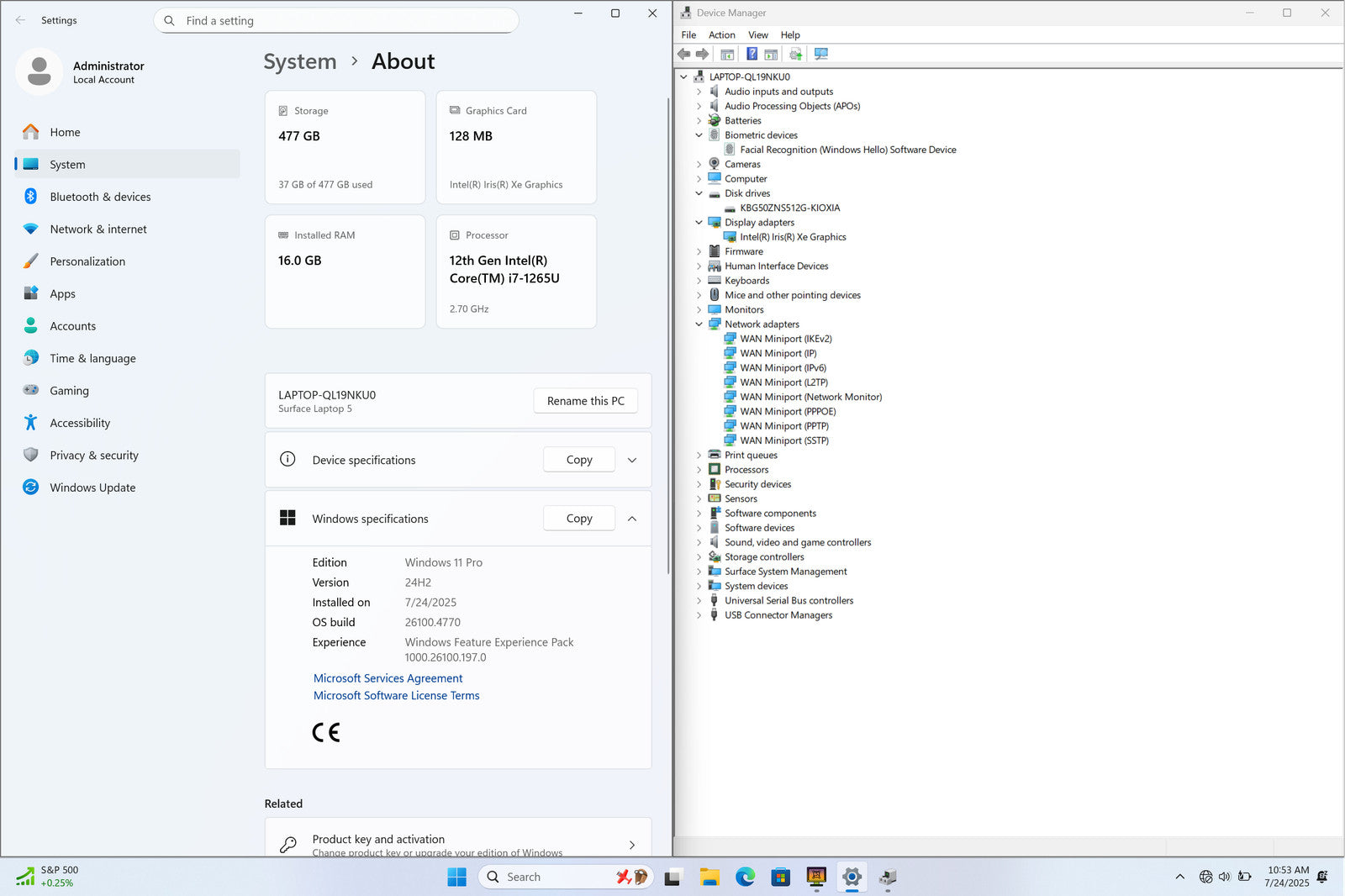Click the Settings page vertical scrollbar
The image size is (1345, 896).
click(x=668, y=336)
